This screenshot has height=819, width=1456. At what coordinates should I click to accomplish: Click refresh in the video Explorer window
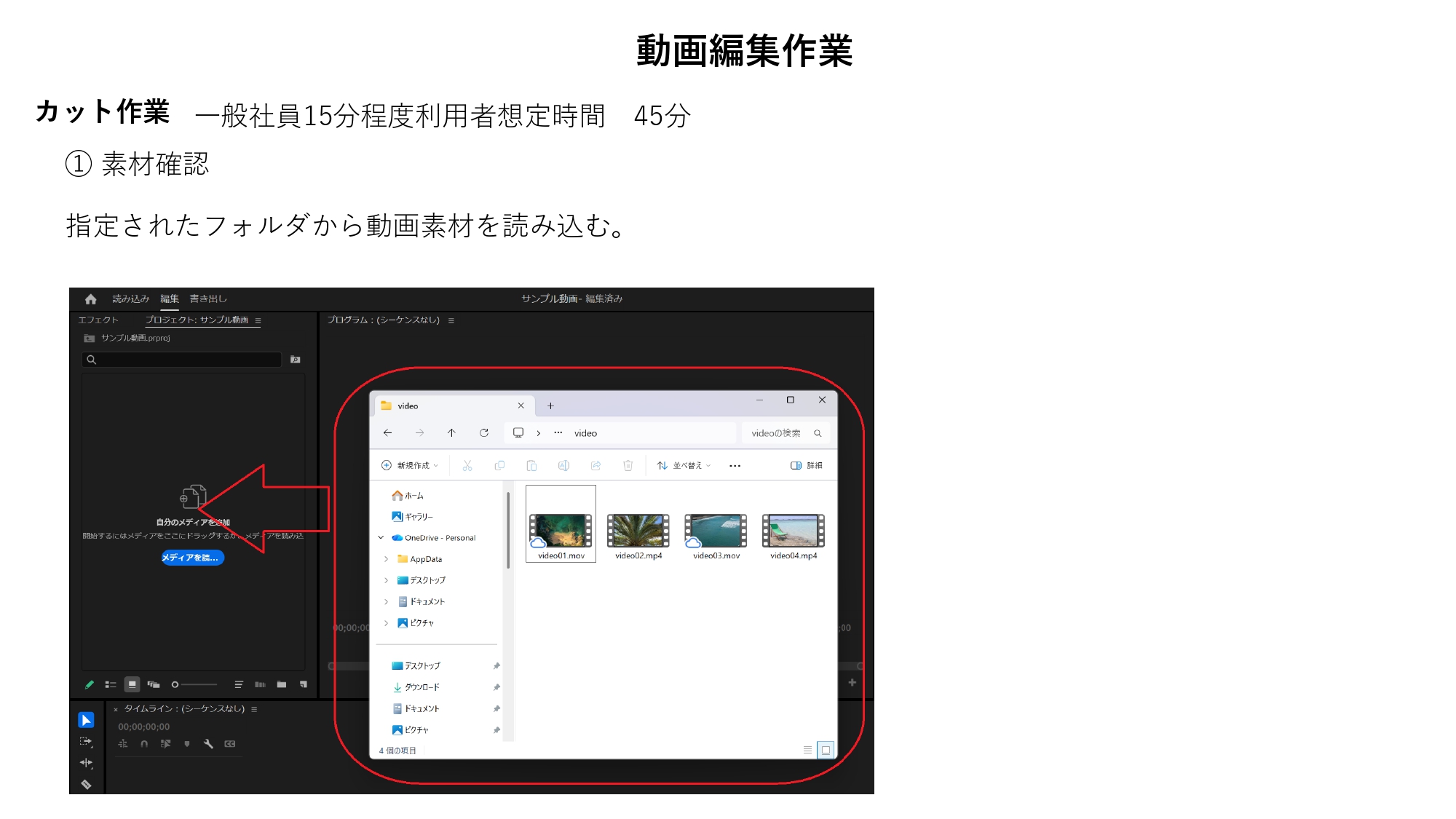pos(484,433)
